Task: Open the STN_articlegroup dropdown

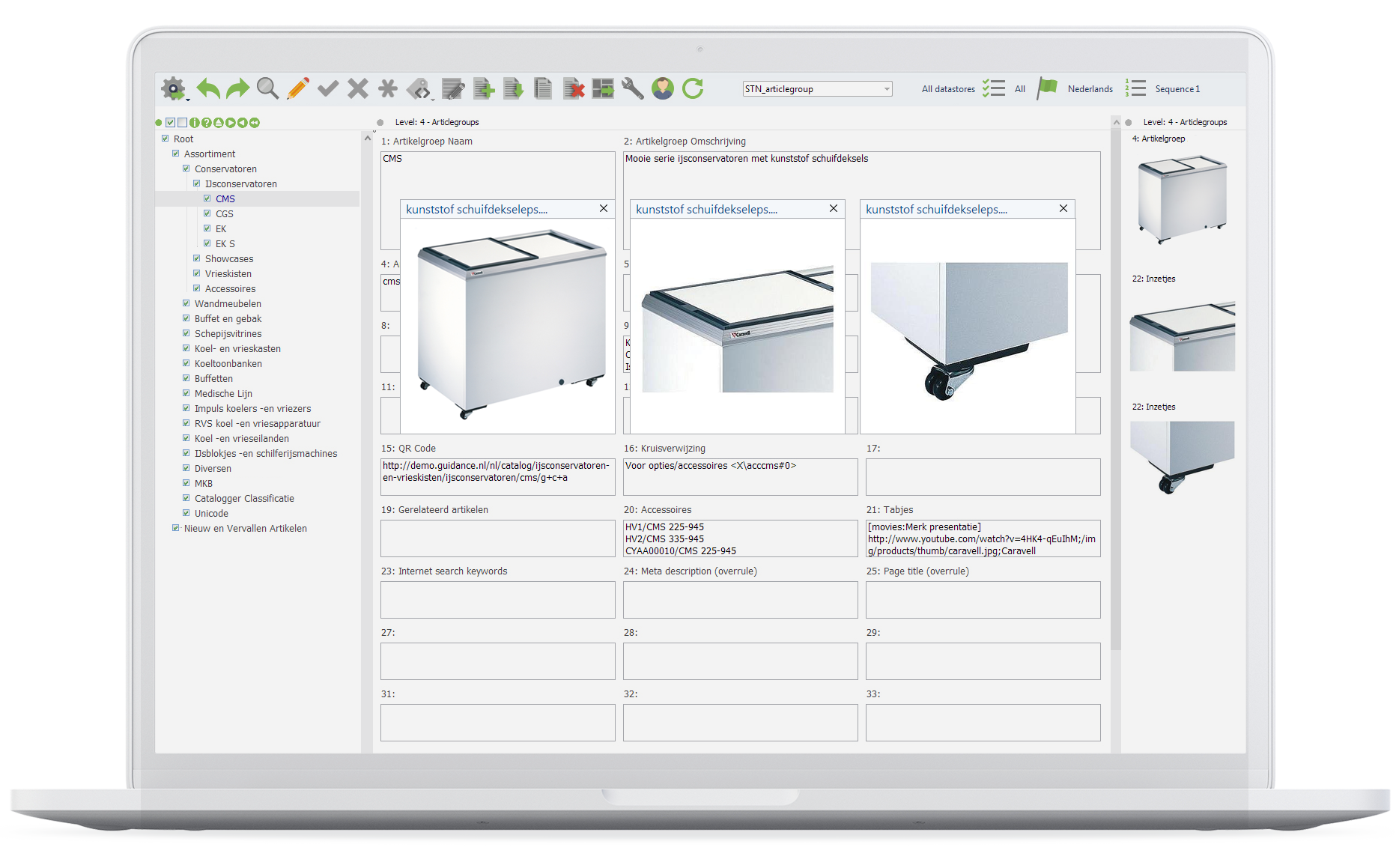Action: [x=817, y=89]
